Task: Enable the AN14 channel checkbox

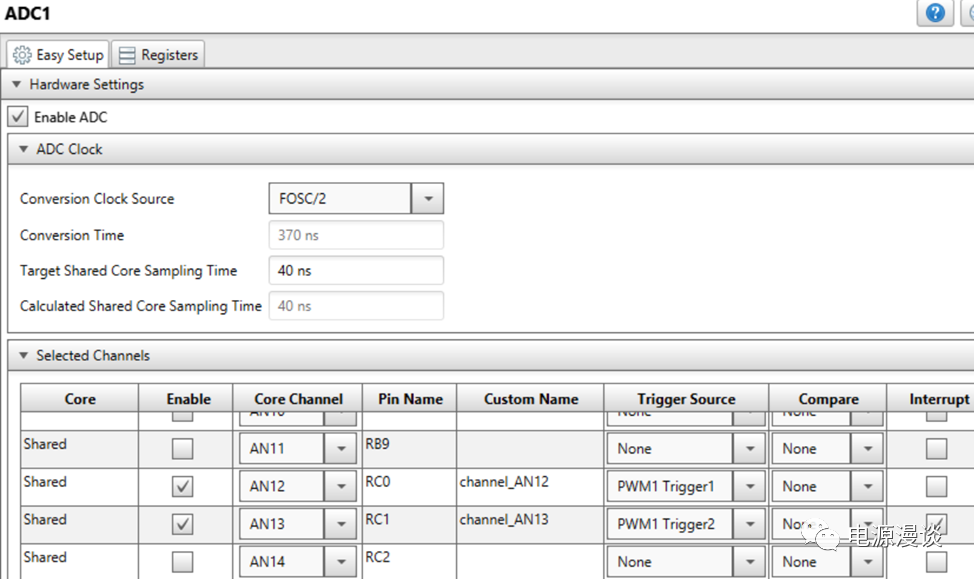Action: 183,561
